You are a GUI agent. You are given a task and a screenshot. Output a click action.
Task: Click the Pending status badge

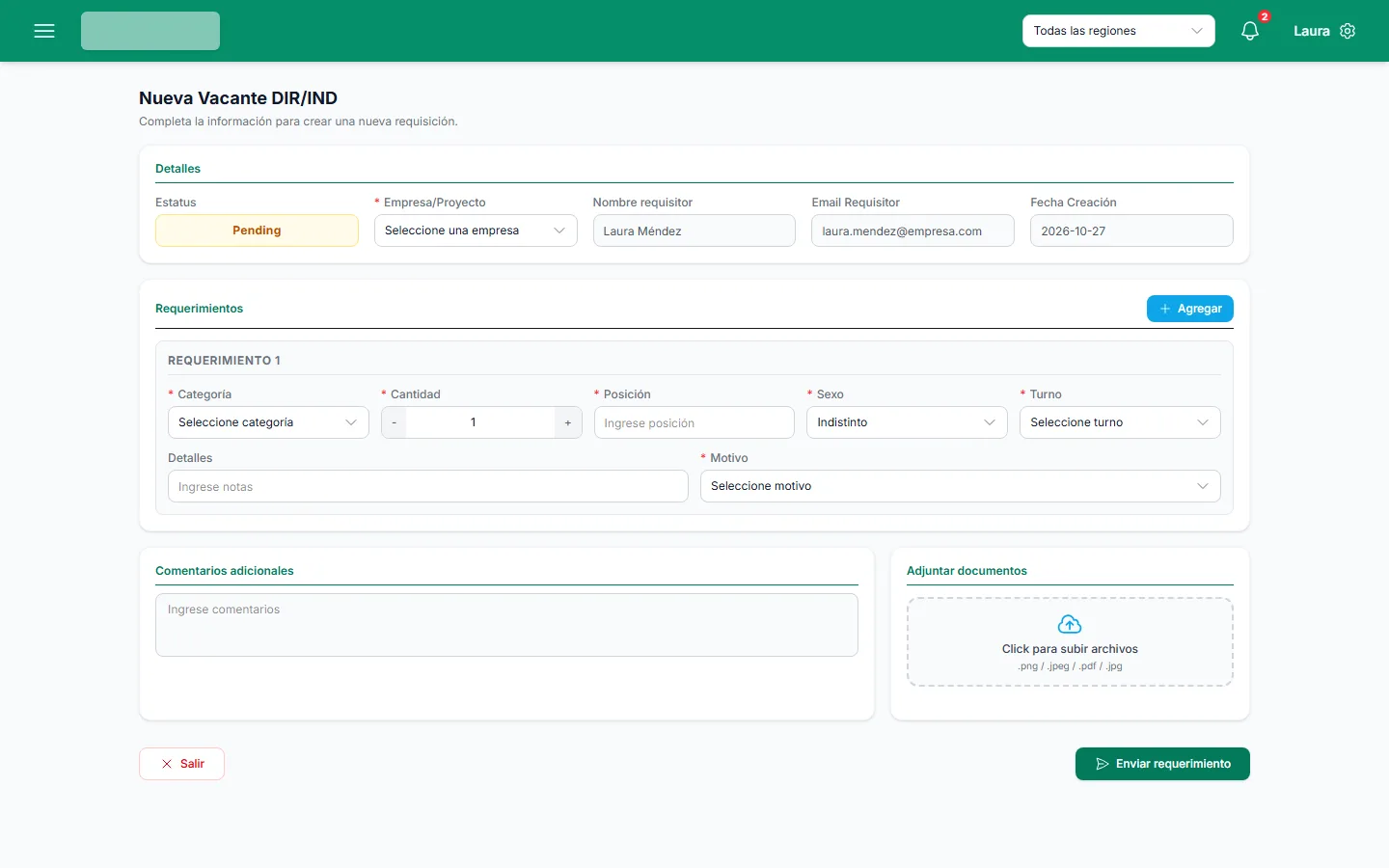coord(257,231)
